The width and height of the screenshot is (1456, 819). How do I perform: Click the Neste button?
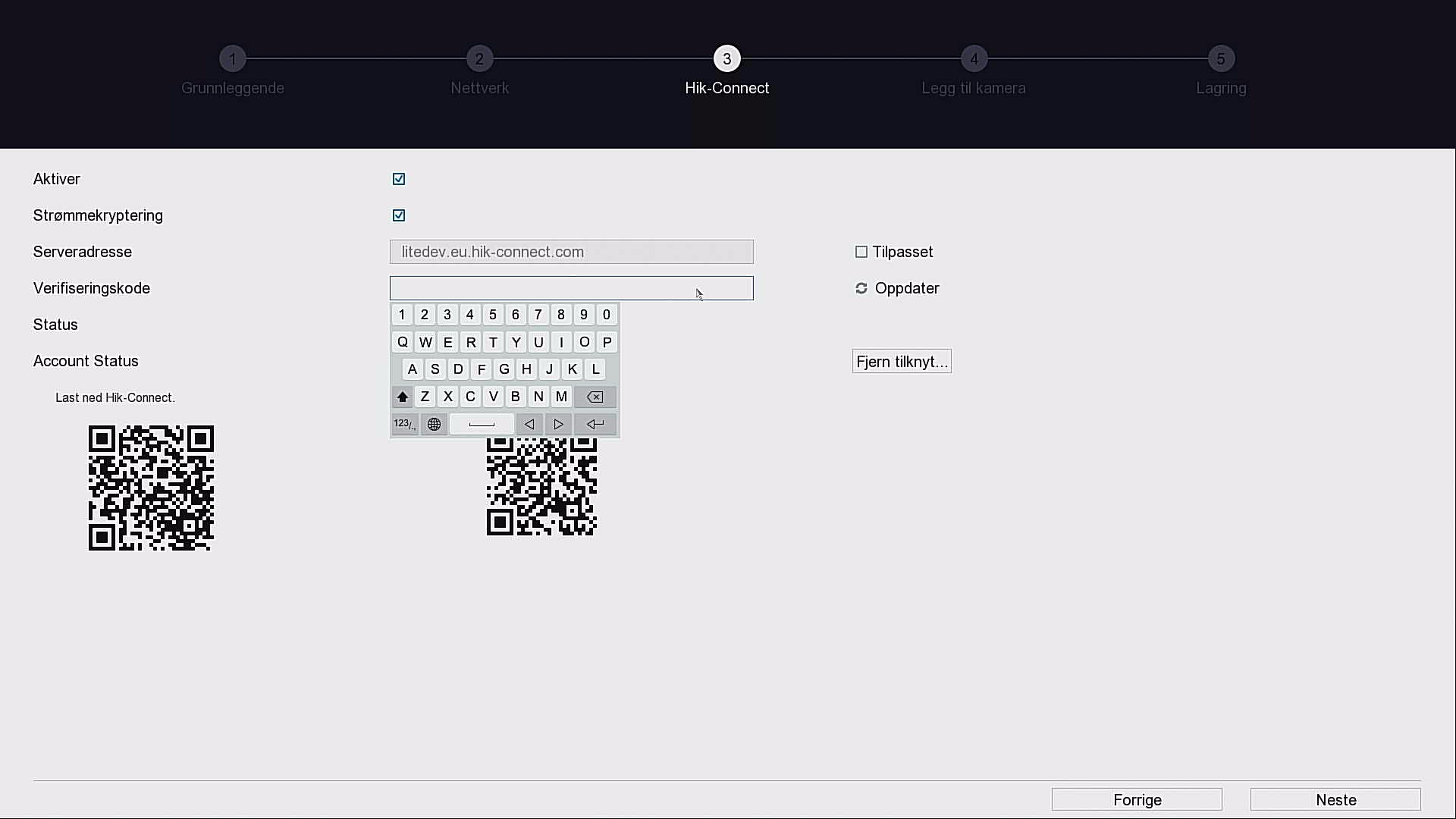tap(1335, 800)
